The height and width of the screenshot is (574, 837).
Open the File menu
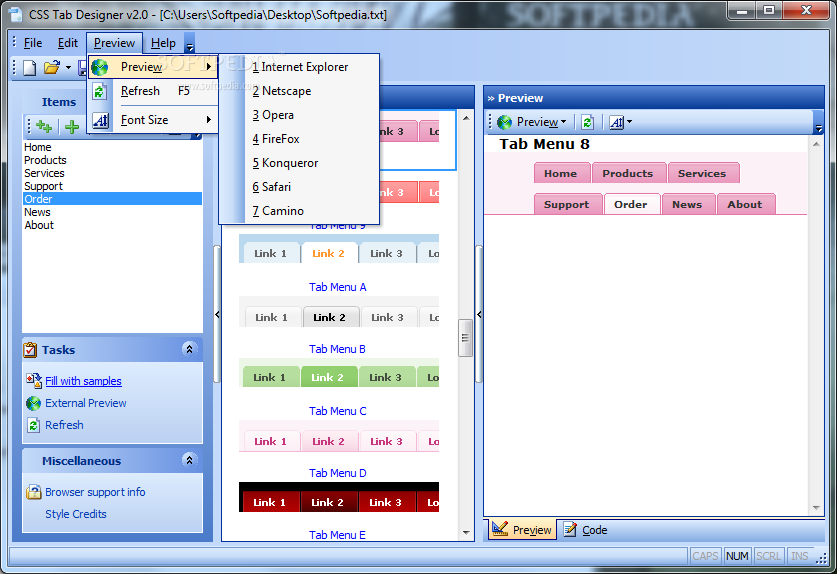coord(33,43)
